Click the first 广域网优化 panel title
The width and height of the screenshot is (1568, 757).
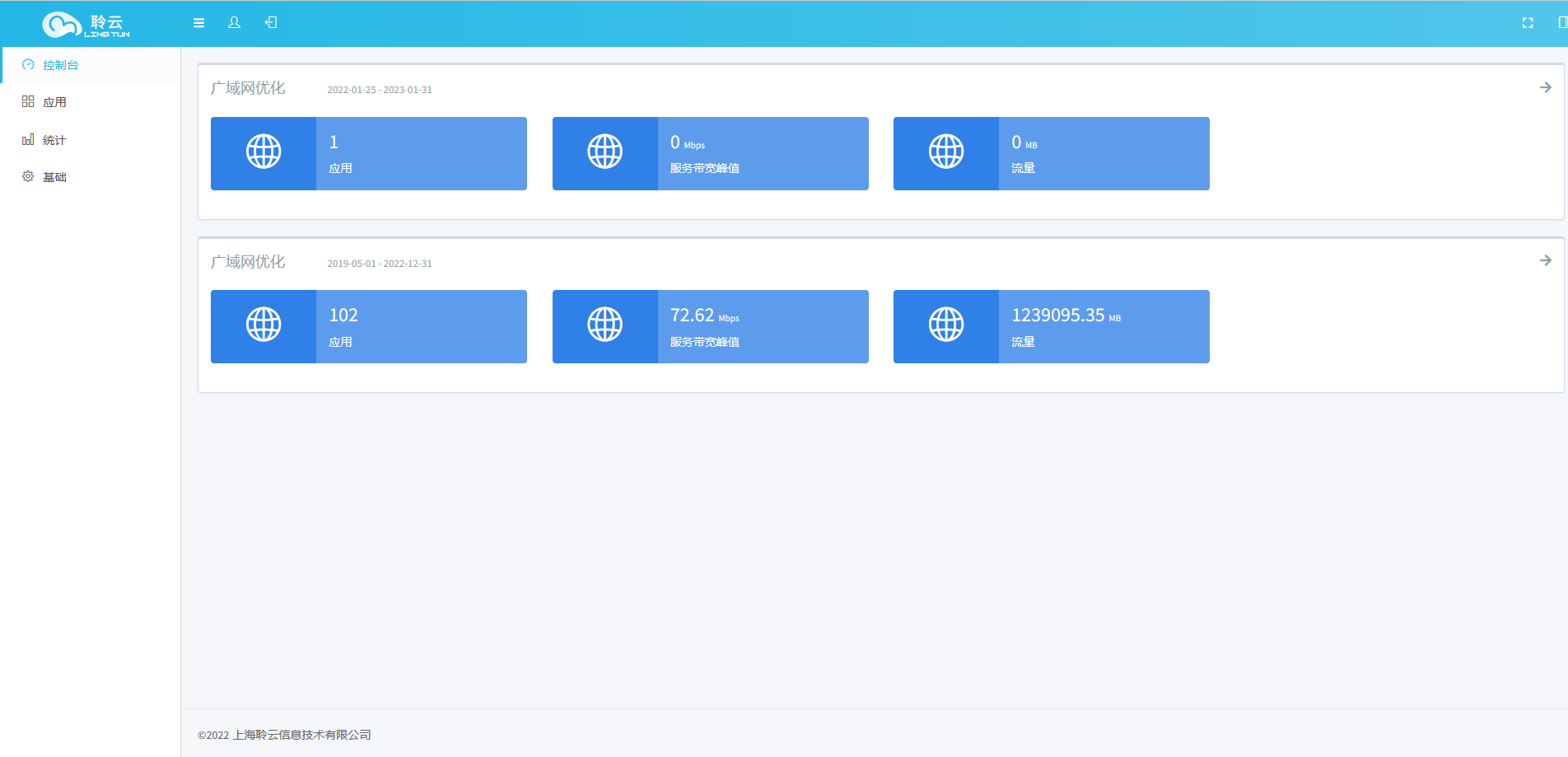tap(248, 88)
